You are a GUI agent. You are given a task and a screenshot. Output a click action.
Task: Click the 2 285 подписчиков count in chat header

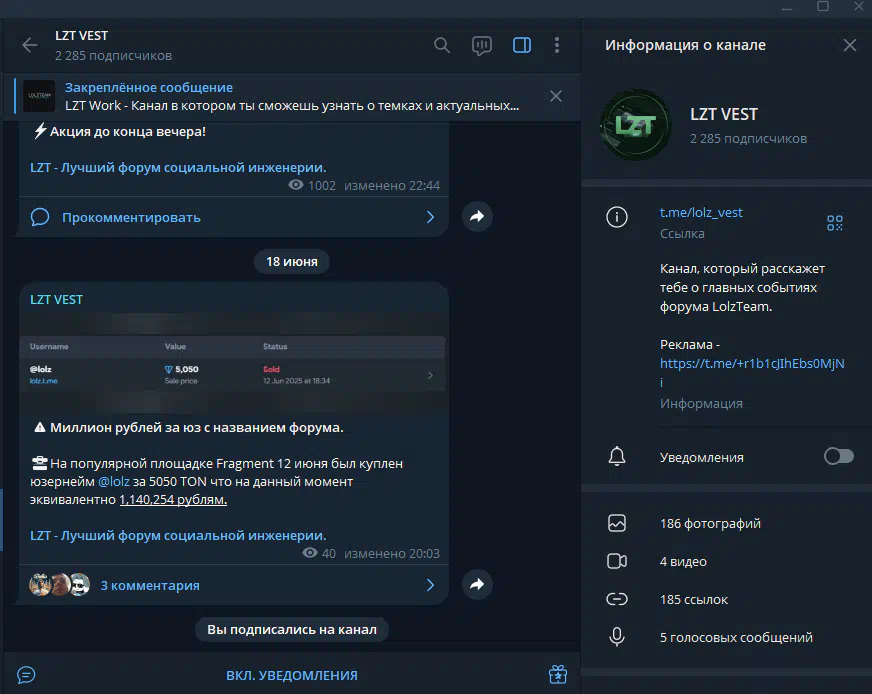tap(113, 56)
